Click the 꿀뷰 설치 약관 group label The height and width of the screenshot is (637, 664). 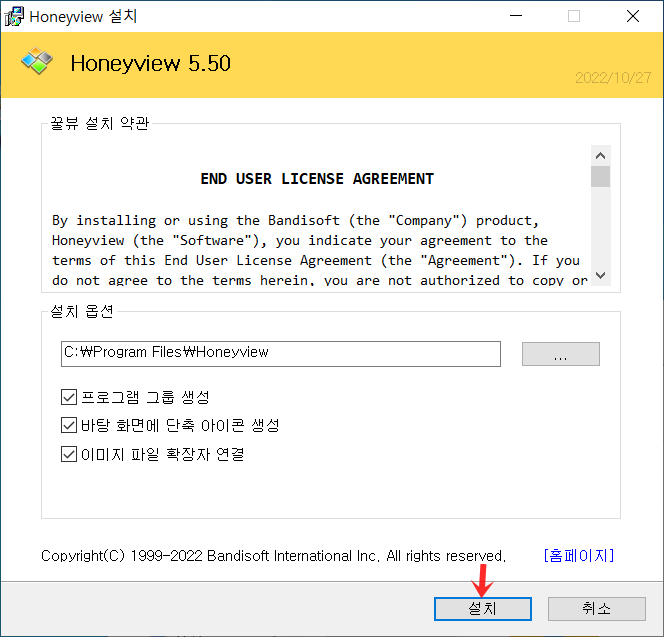100,123
